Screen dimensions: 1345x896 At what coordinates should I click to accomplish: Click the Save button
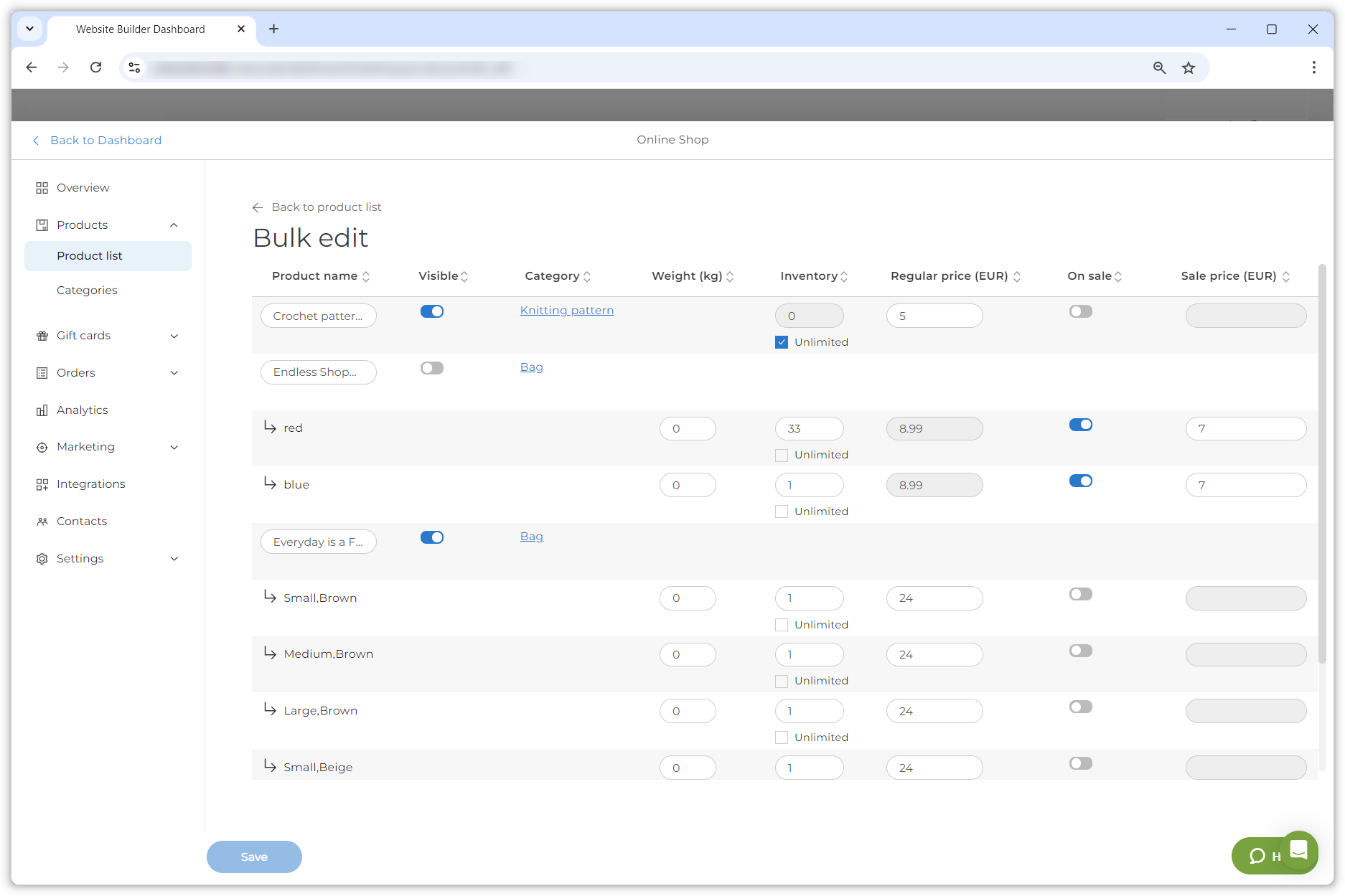pos(254,857)
